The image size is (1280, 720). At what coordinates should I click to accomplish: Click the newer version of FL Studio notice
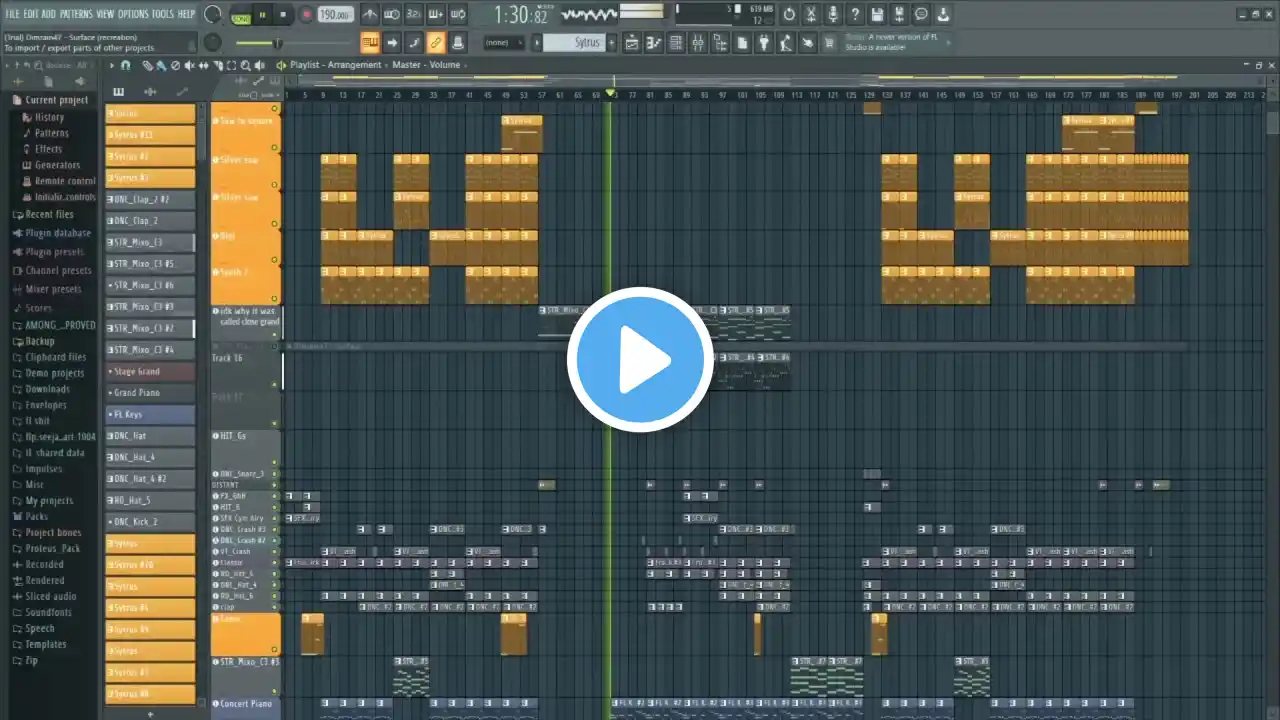pyautogui.click(x=895, y=43)
